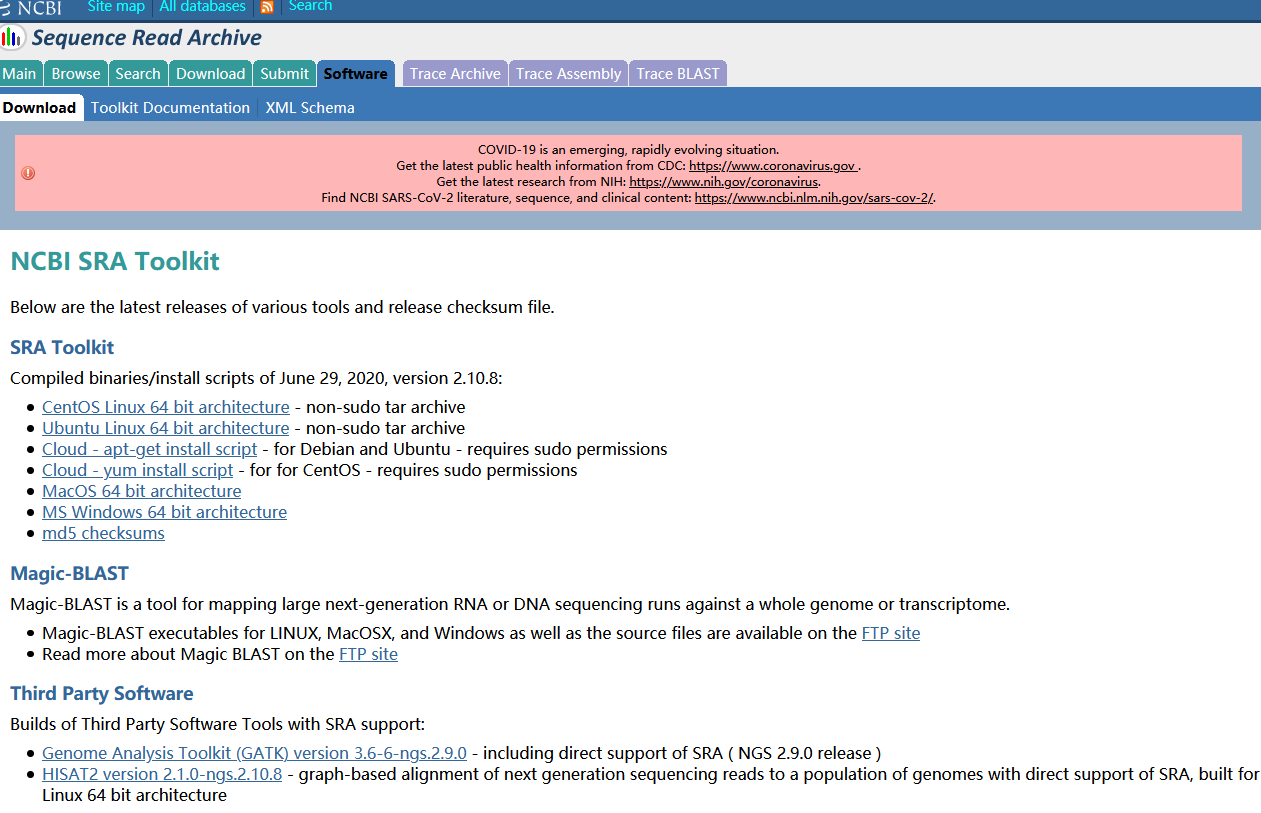Click the All databases link
1261x813 pixels.
[202, 6]
